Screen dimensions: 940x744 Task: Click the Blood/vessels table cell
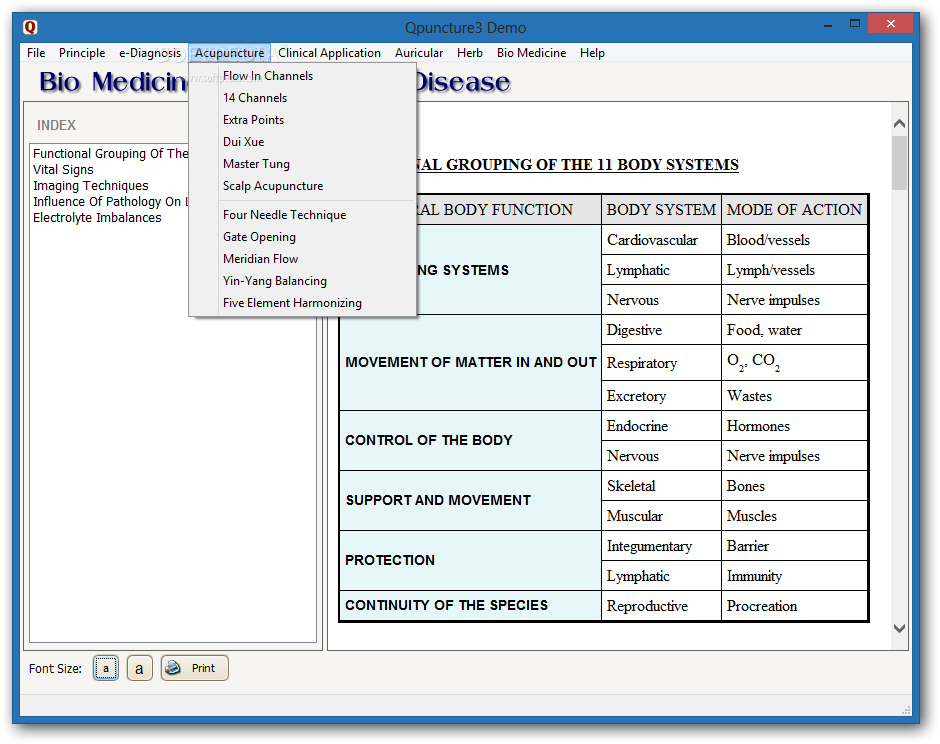click(x=794, y=240)
